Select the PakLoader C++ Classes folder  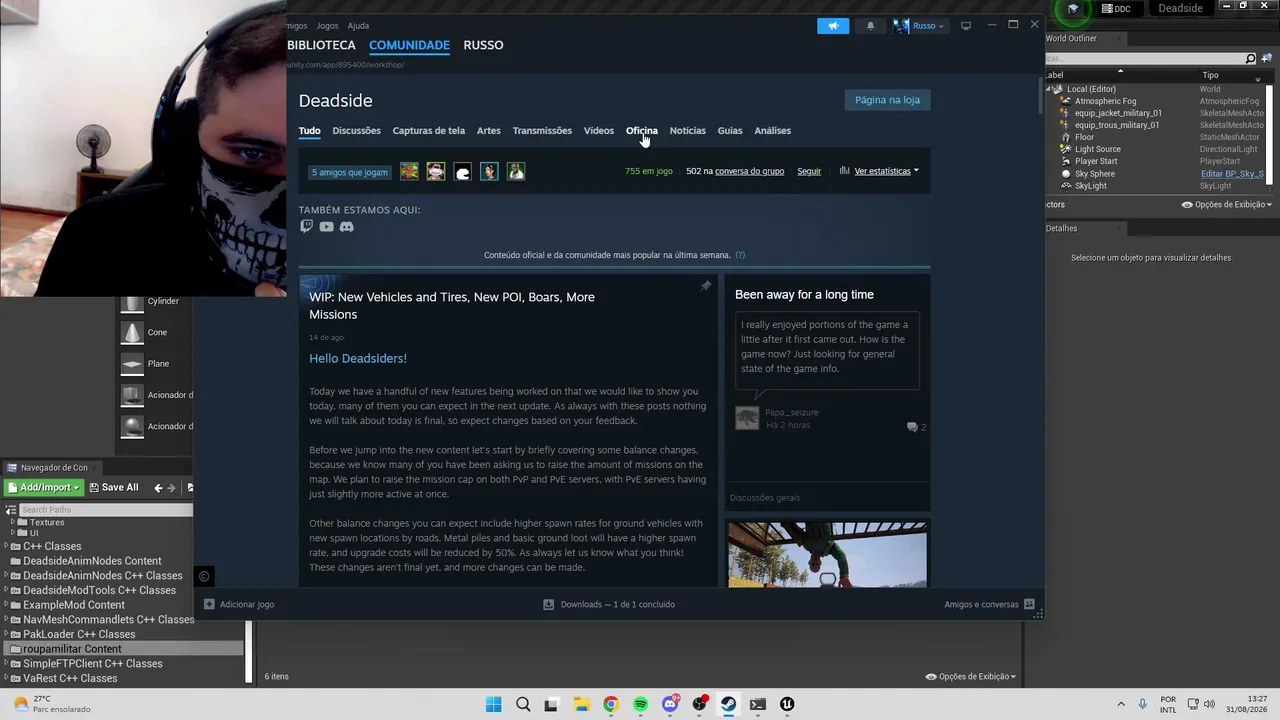pyautogui.click(x=79, y=634)
